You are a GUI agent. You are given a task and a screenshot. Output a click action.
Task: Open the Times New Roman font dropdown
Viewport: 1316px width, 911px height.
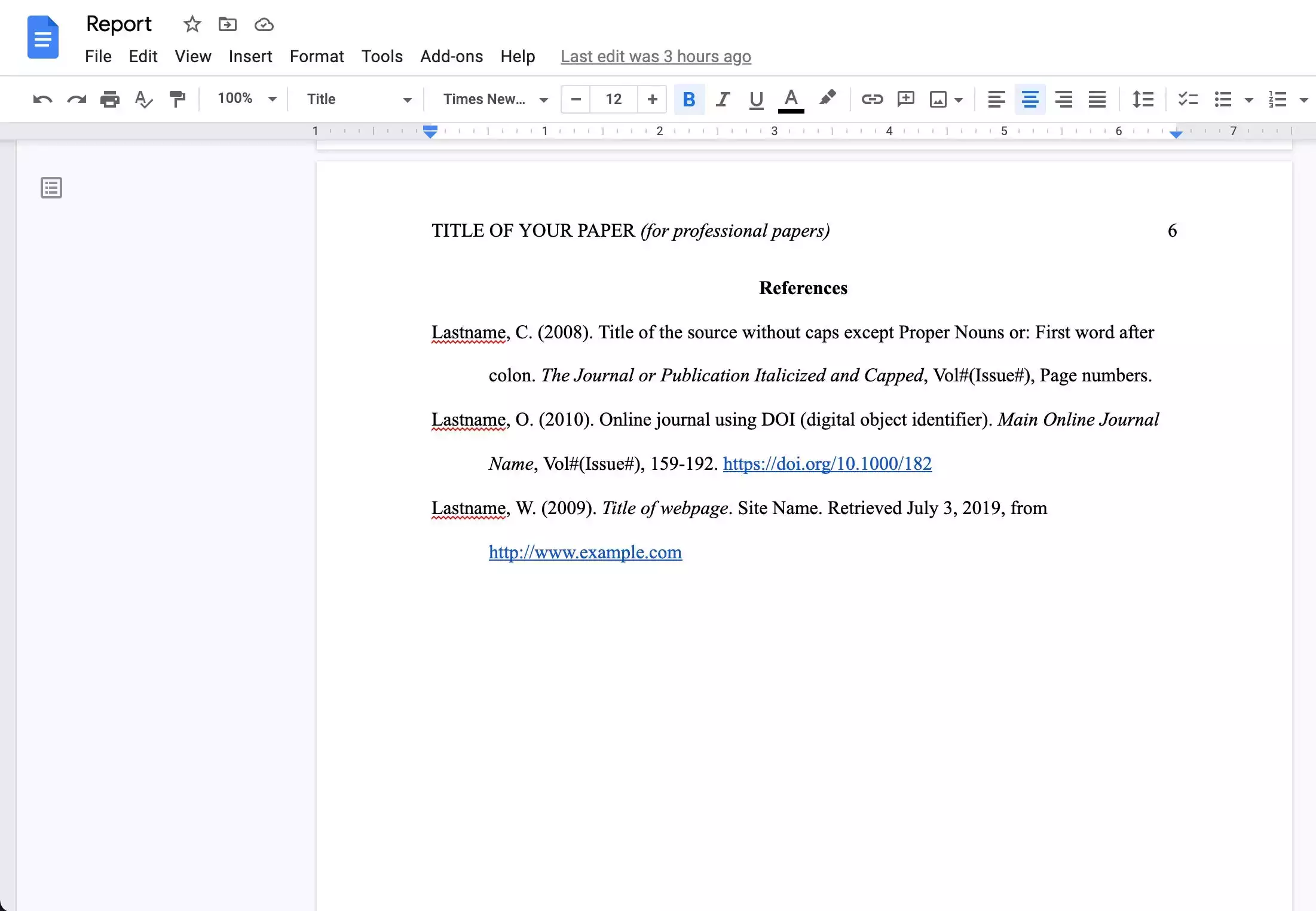coord(495,99)
